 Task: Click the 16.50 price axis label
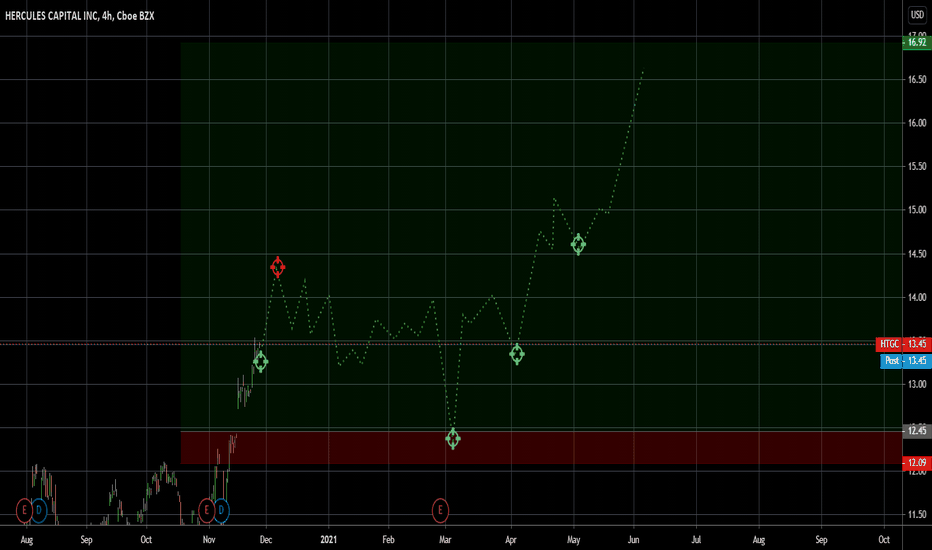[x=917, y=79]
